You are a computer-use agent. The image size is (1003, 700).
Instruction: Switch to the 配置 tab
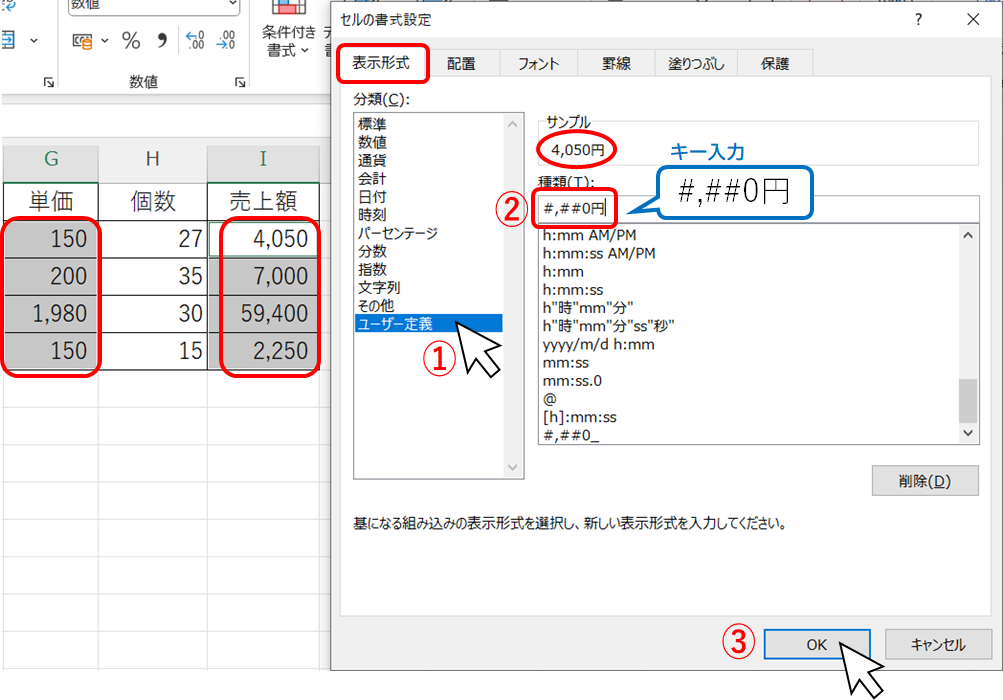tap(461, 63)
